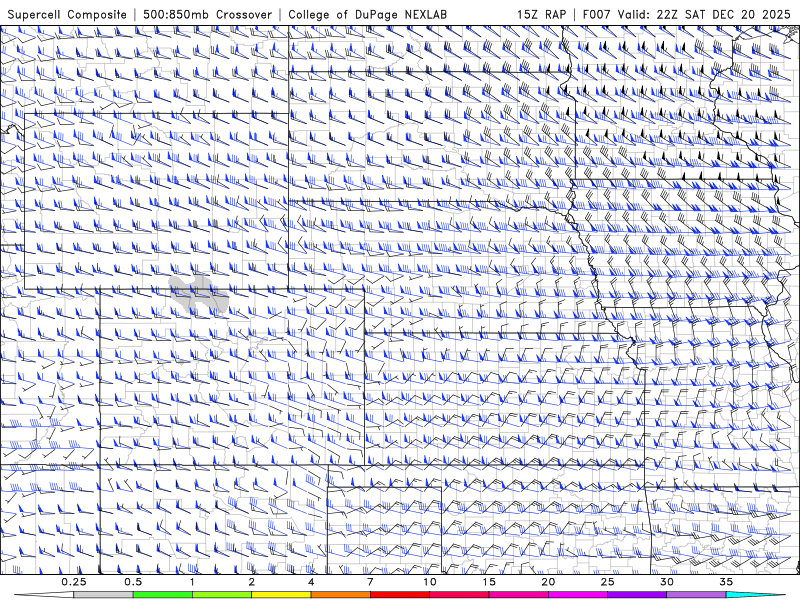The width and height of the screenshot is (800, 600).
Task: Click the legend value 2
Action: point(252,582)
